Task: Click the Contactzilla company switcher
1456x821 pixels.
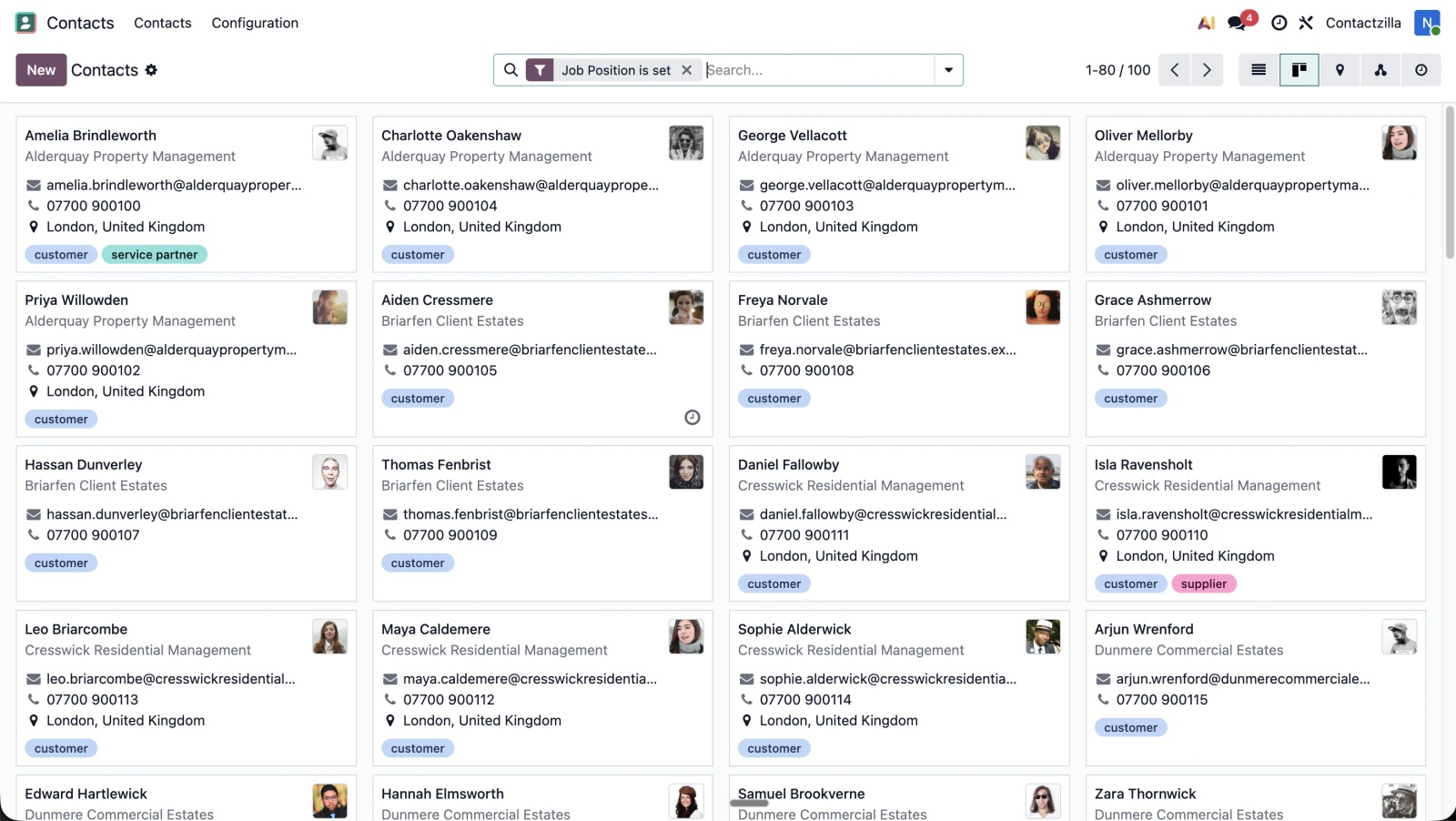Action: click(1363, 23)
